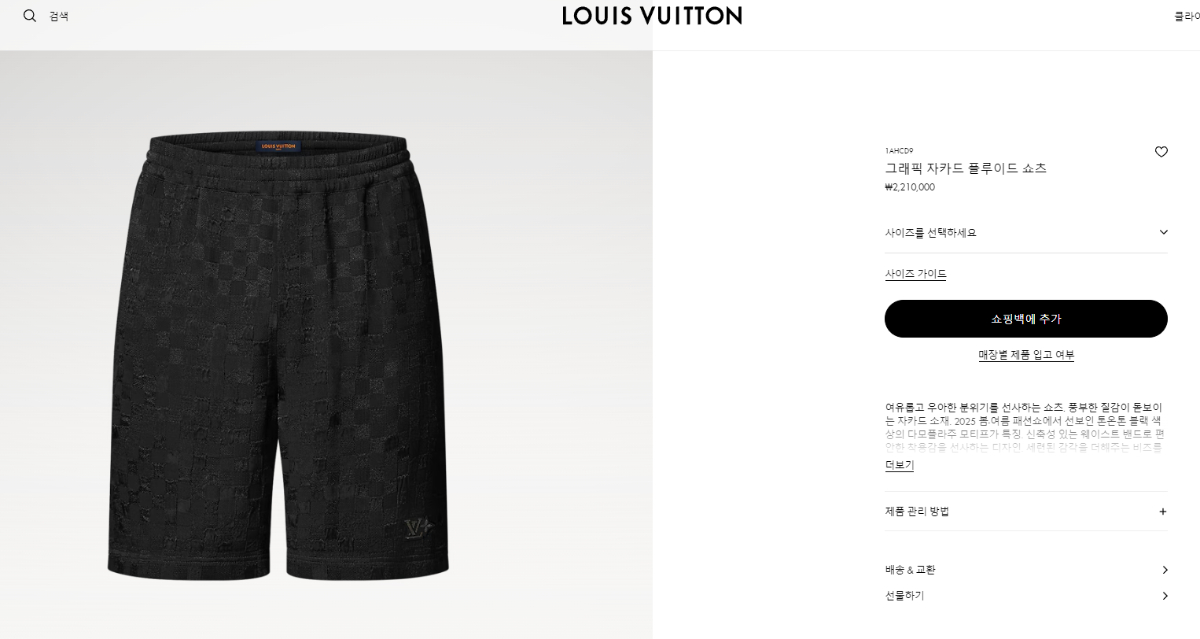Go home via Louis Vuitton logo
The width and height of the screenshot is (1200, 639).
[x=652, y=15]
